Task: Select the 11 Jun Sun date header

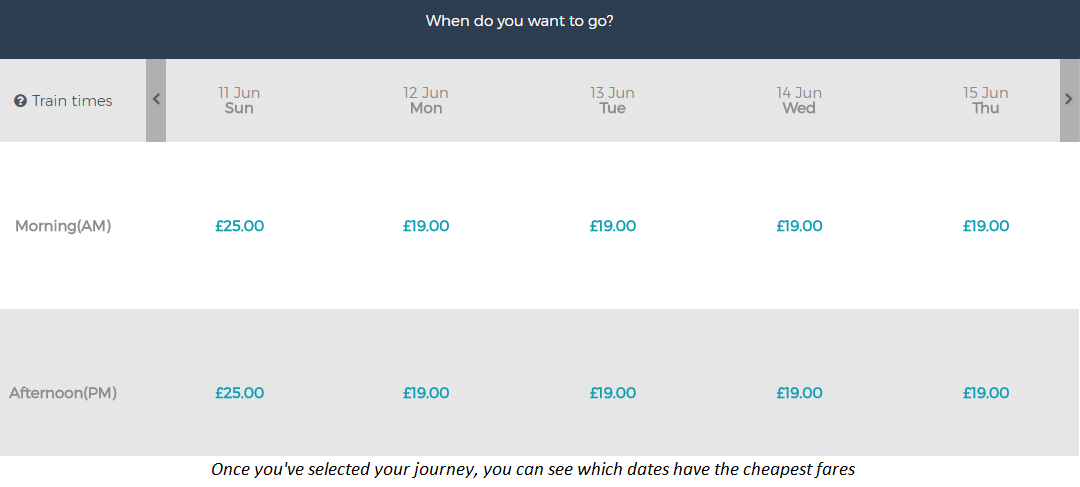Action: click(239, 101)
